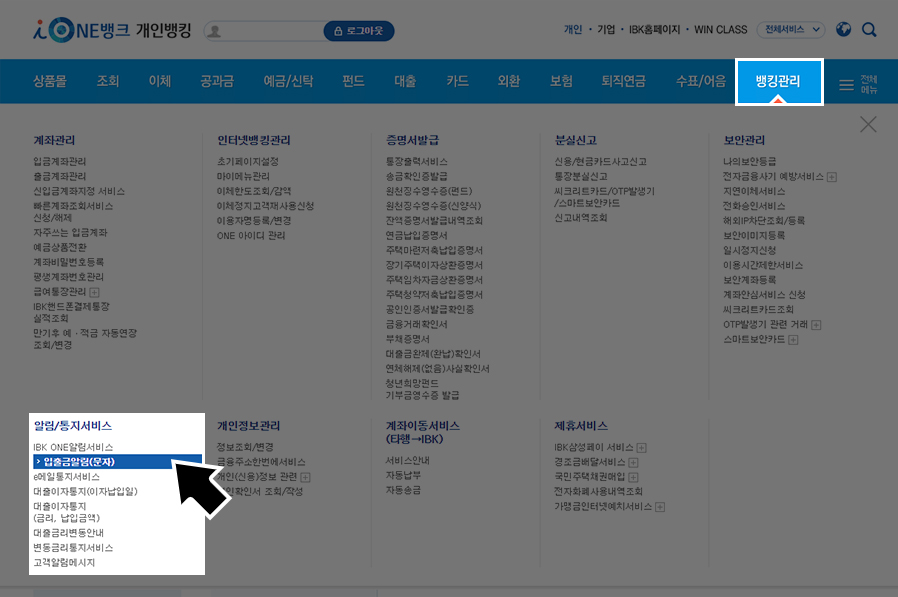Open 나의보안등급

(749, 162)
